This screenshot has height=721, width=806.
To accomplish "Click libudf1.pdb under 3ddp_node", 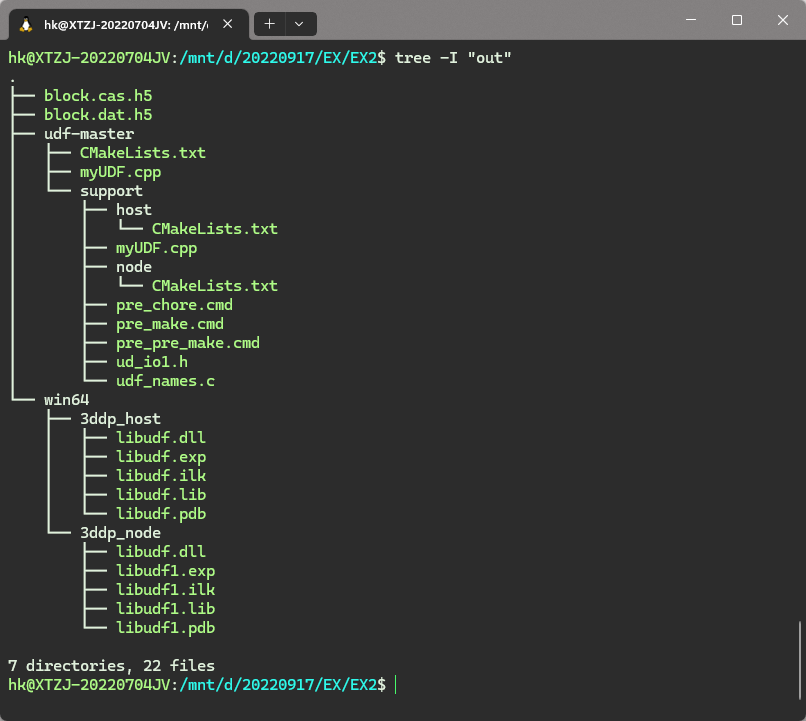I will [166, 627].
